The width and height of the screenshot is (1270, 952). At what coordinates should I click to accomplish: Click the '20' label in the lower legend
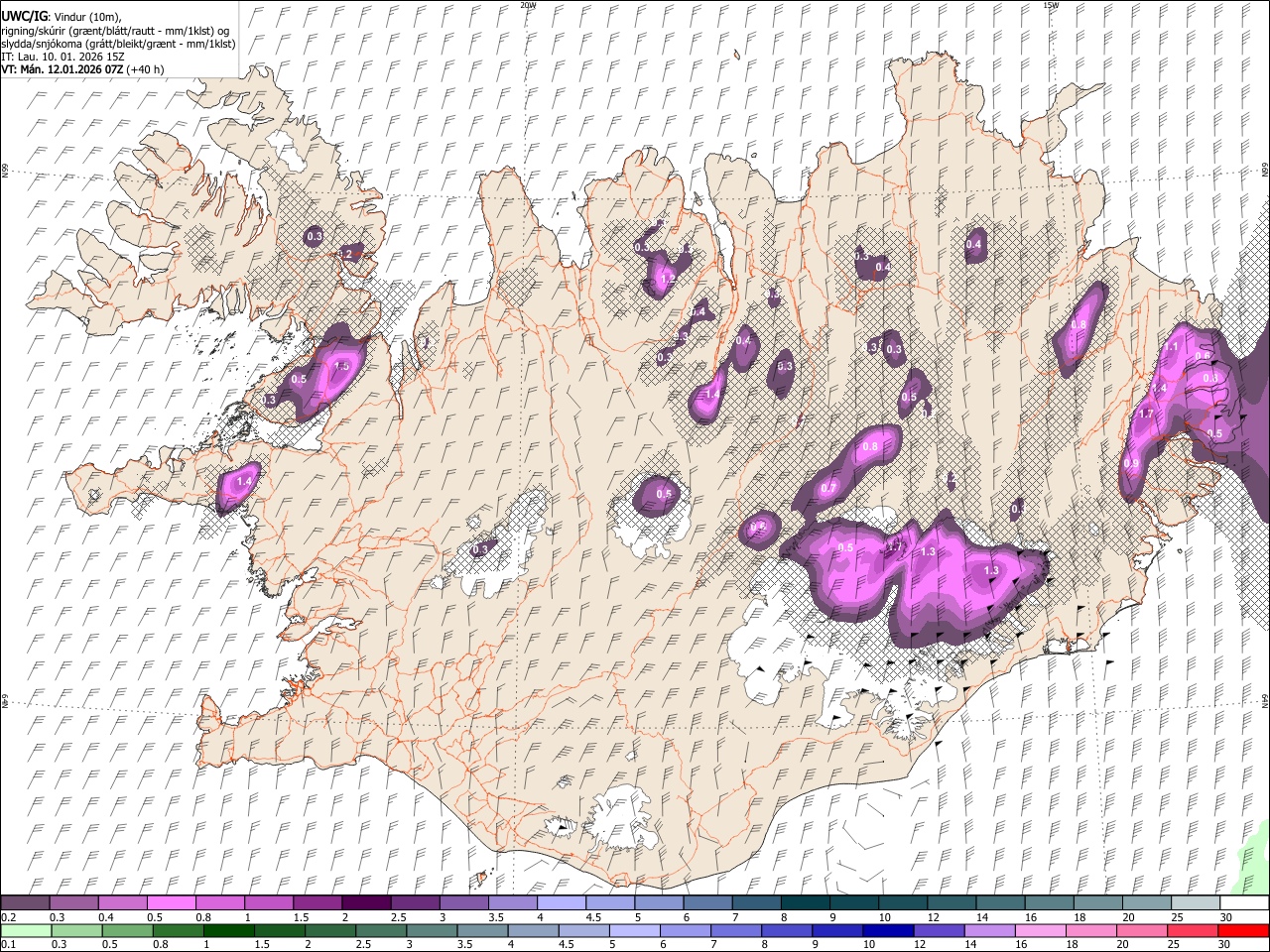[x=1123, y=944]
